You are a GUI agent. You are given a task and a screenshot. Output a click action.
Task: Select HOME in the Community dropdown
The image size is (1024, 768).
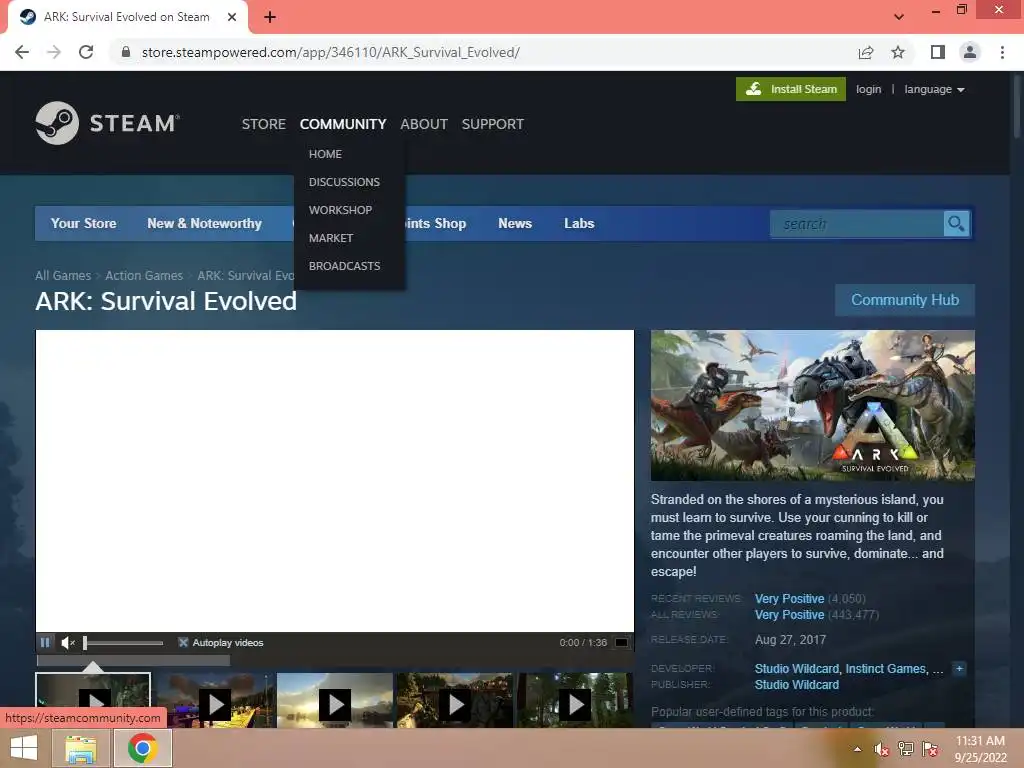[325, 154]
